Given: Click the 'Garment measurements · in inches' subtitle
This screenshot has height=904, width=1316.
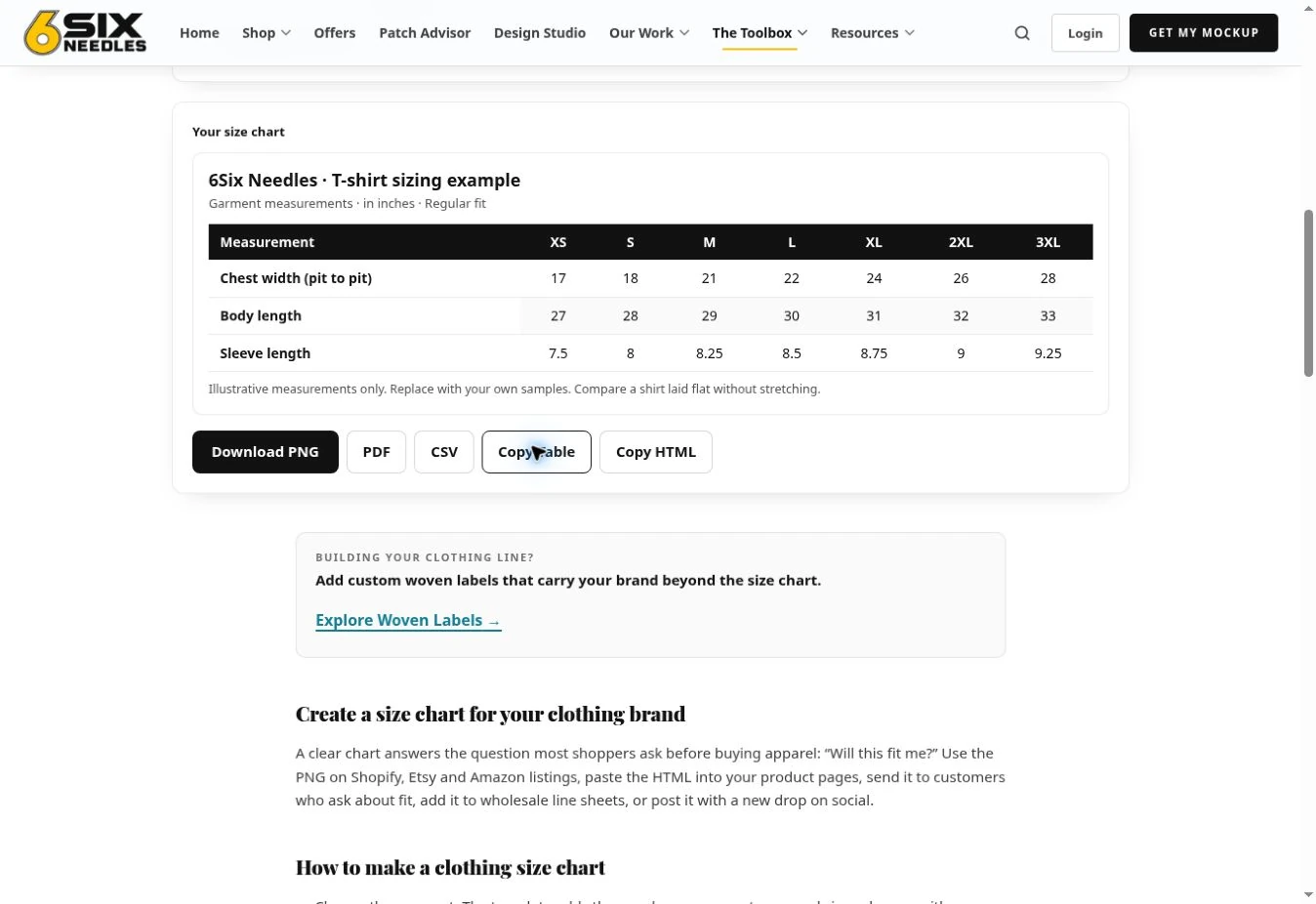Looking at the screenshot, I should click(x=347, y=204).
